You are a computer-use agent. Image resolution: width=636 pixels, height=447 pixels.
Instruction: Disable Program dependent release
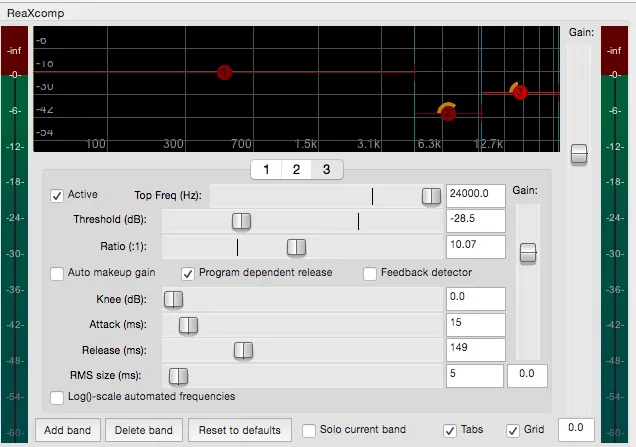coord(187,273)
